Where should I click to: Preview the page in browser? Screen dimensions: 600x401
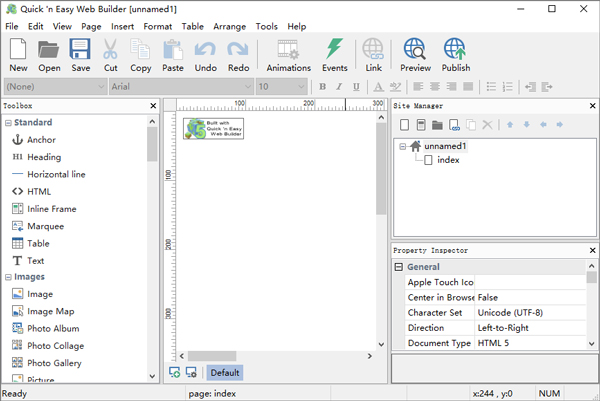point(415,55)
